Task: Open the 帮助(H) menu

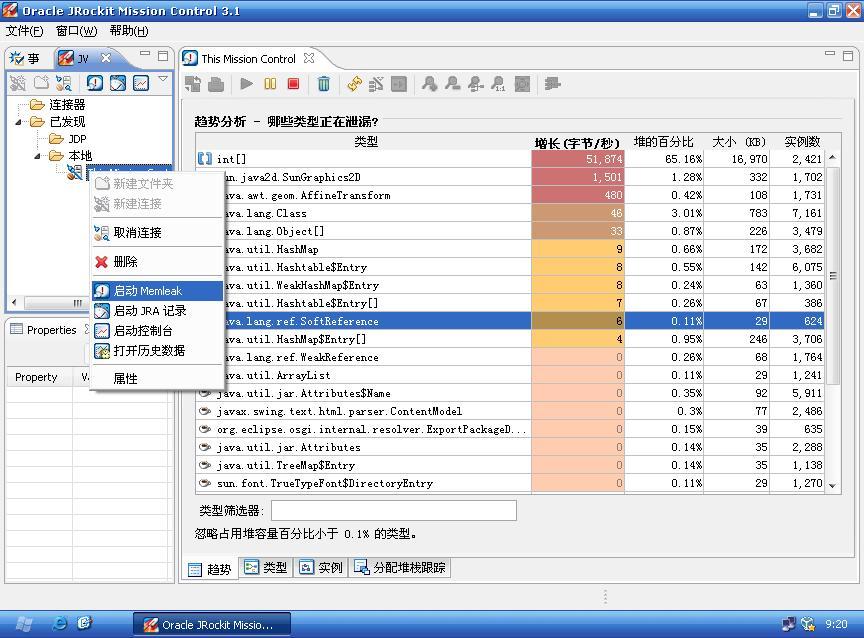Action: [x=129, y=31]
